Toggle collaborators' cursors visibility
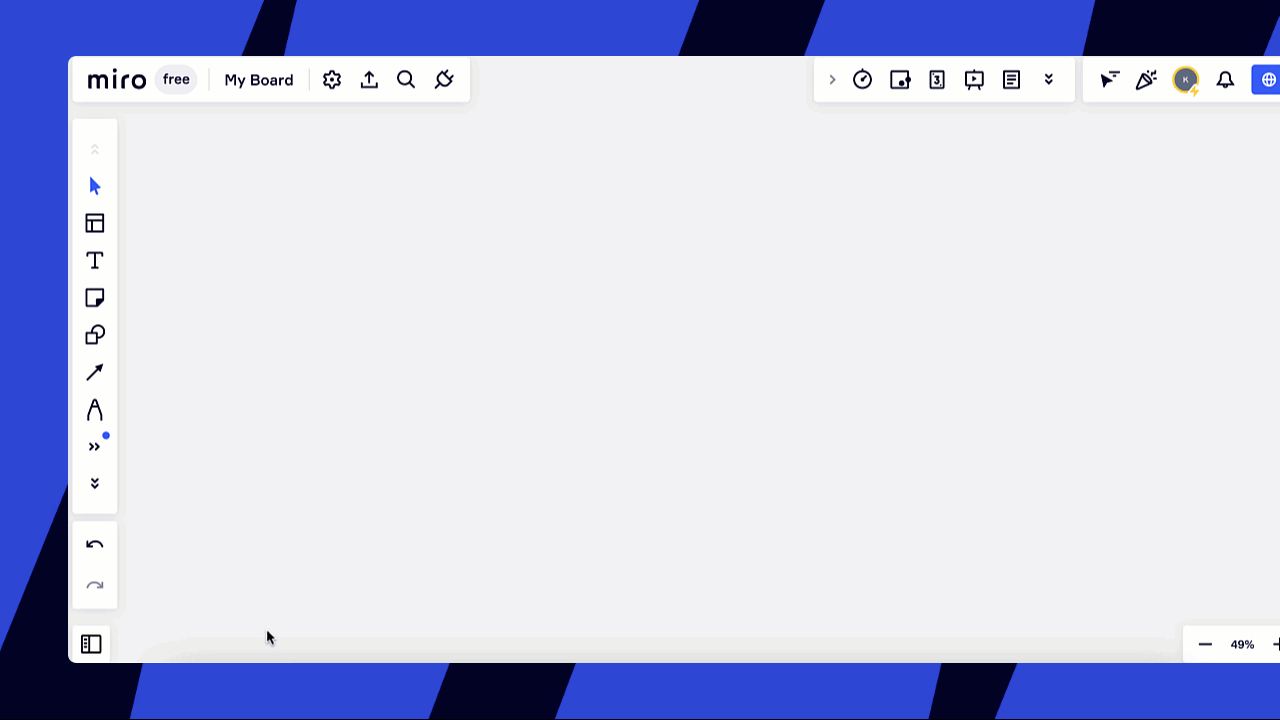The width and height of the screenshot is (1280, 720). 1109,79
